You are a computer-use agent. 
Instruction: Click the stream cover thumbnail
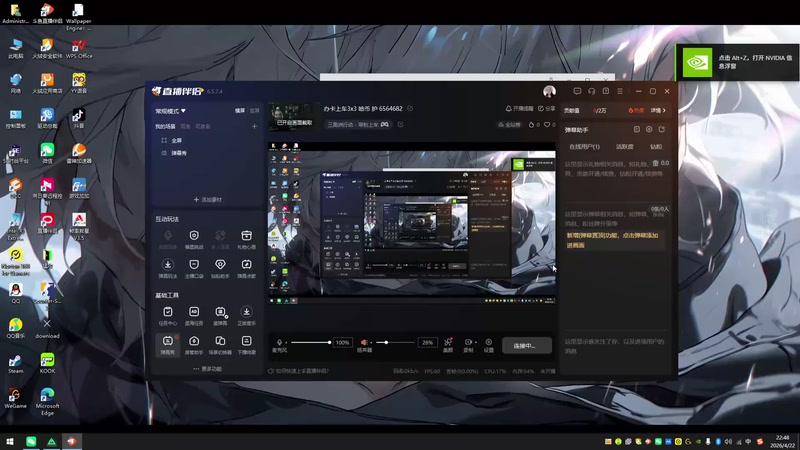click(x=292, y=115)
